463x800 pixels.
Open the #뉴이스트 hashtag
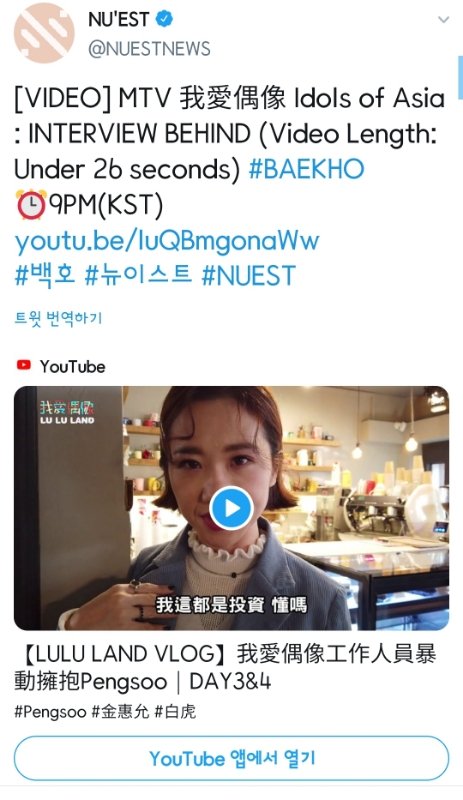[x=138, y=276]
